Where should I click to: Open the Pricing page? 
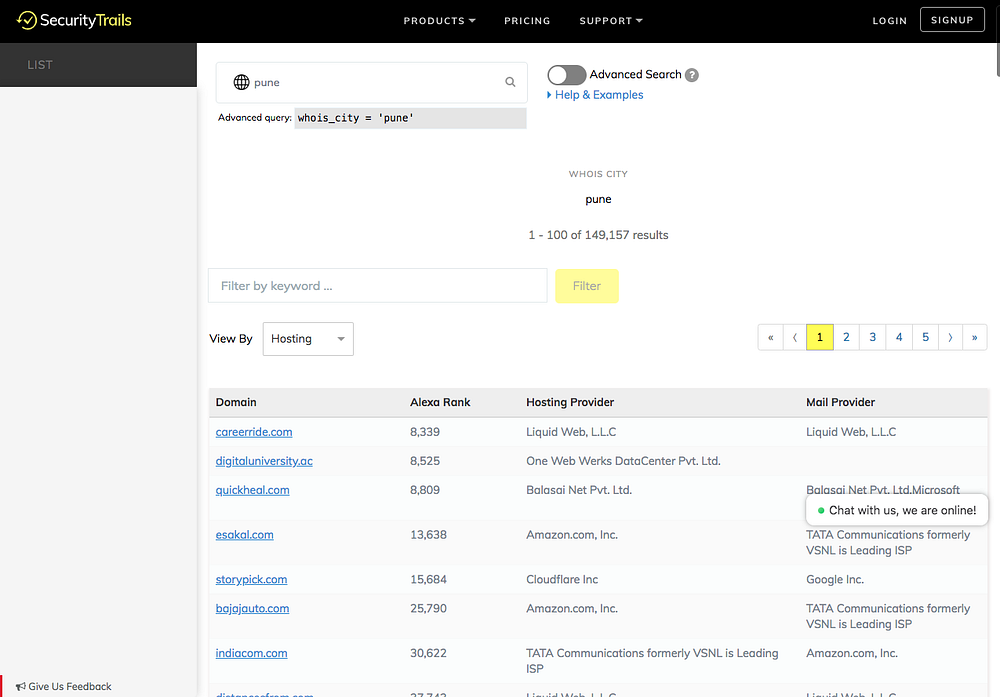(x=527, y=20)
